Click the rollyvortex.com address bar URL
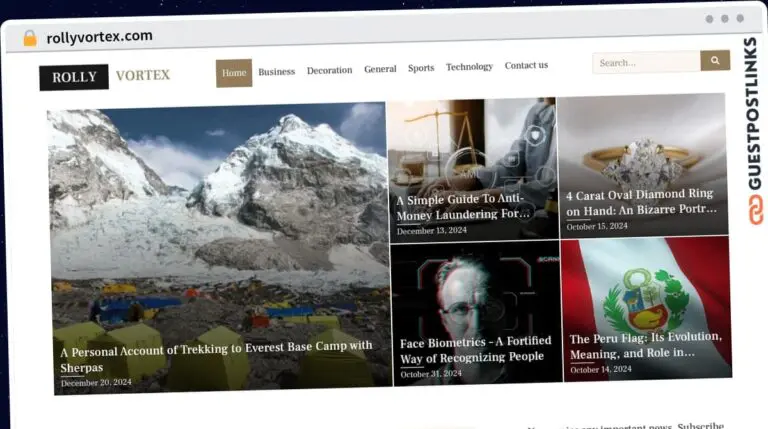This screenshot has width=768, height=429. [x=99, y=37]
